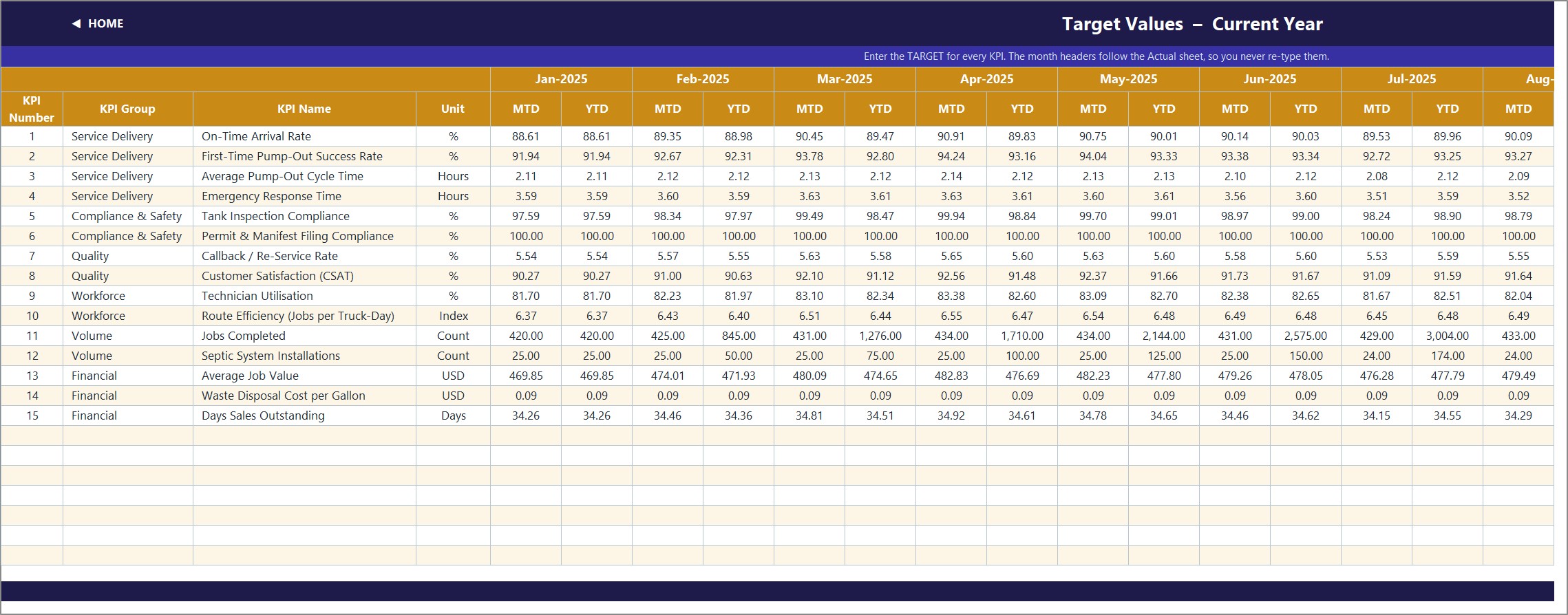Click the KPI Number column header

click(x=32, y=109)
